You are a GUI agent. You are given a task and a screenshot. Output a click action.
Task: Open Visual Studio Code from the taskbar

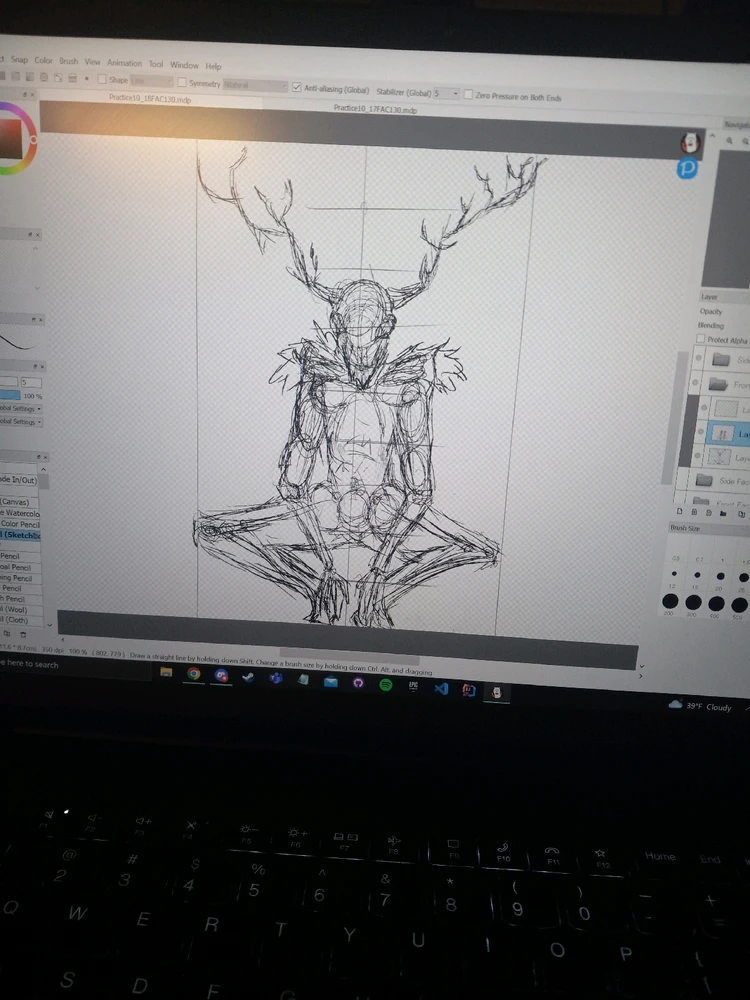[x=441, y=688]
